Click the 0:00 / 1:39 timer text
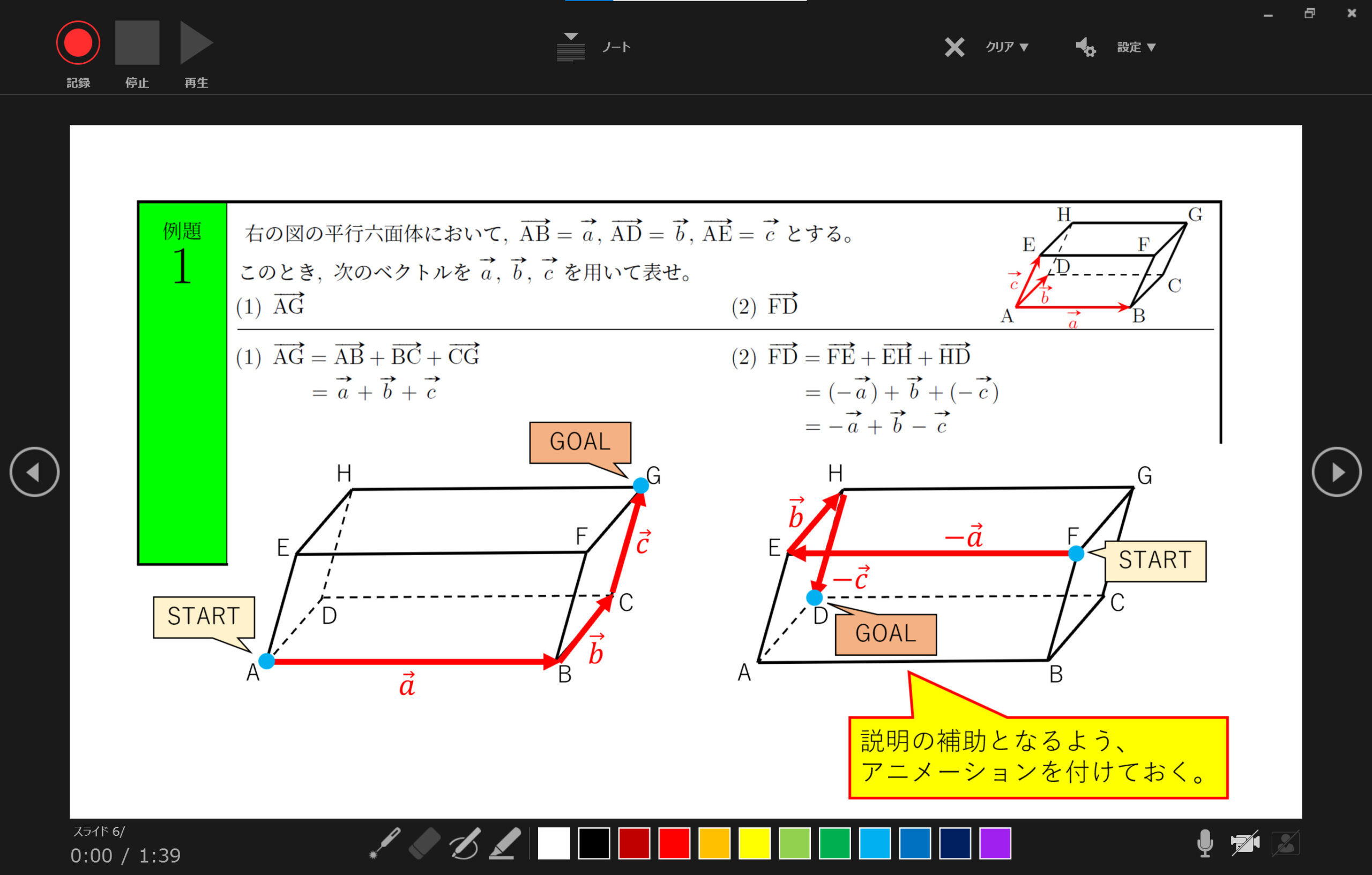 (x=125, y=856)
